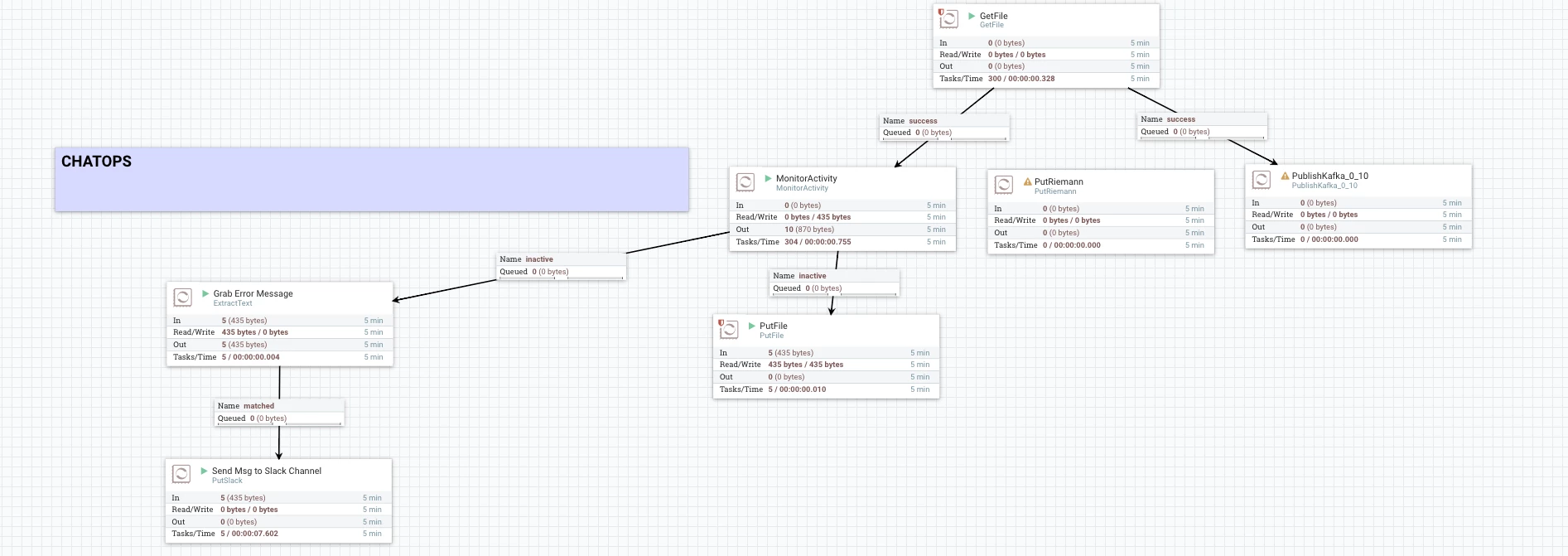Click the running status arrow beside Grab Error Message
Image resolution: width=1568 pixels, height=556 pixels.
(x=205, y=293)
